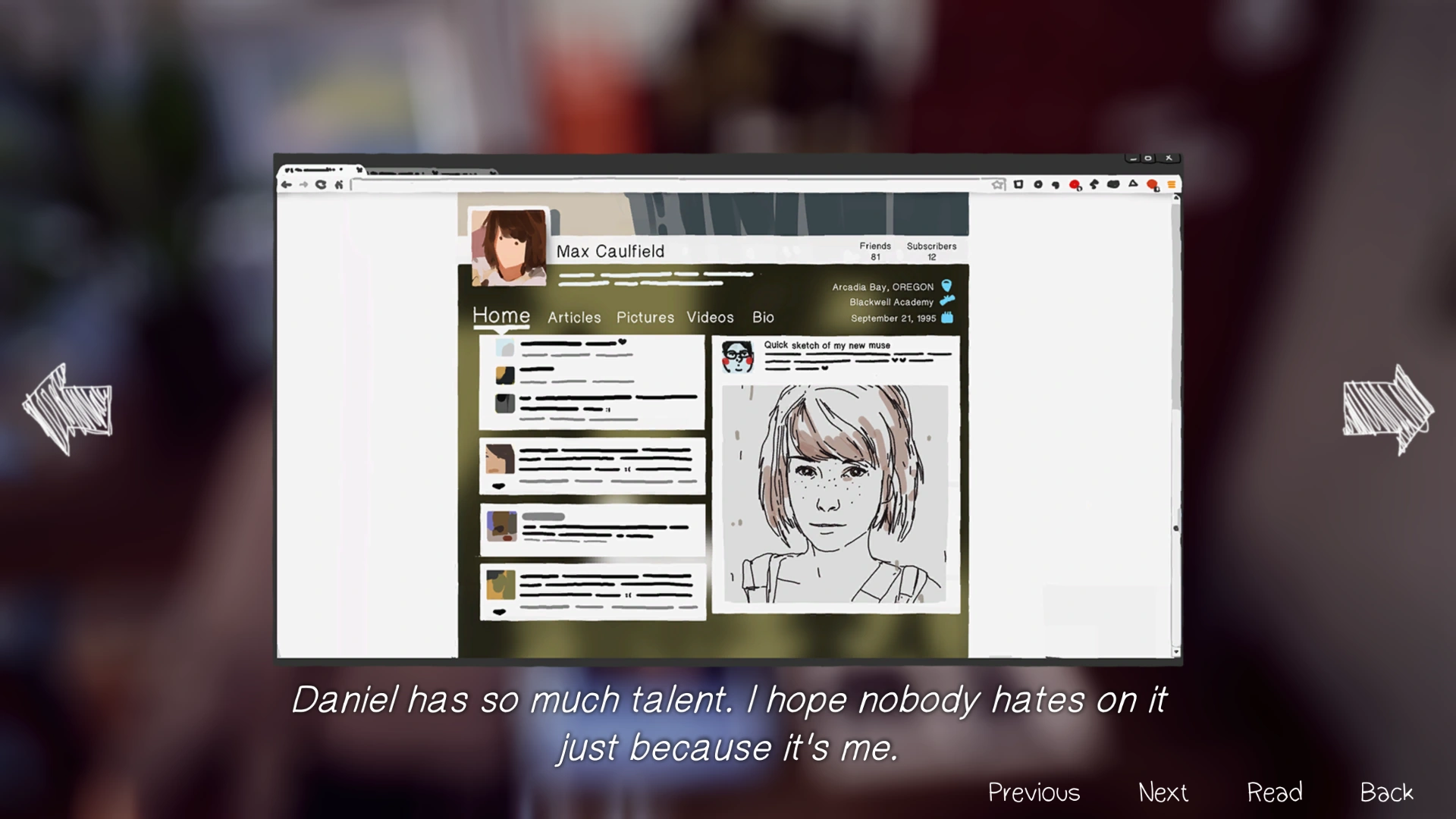1456x819 pixels.
Task: Switch to the Videos tab
Action: (x=710, y=318)
